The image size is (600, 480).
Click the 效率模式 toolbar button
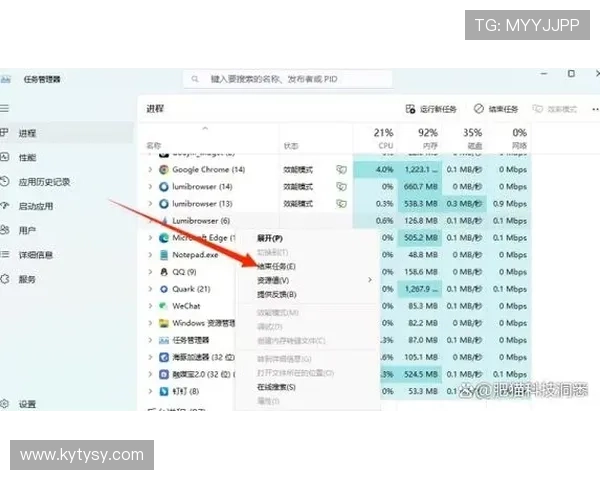tap(555, 109)
